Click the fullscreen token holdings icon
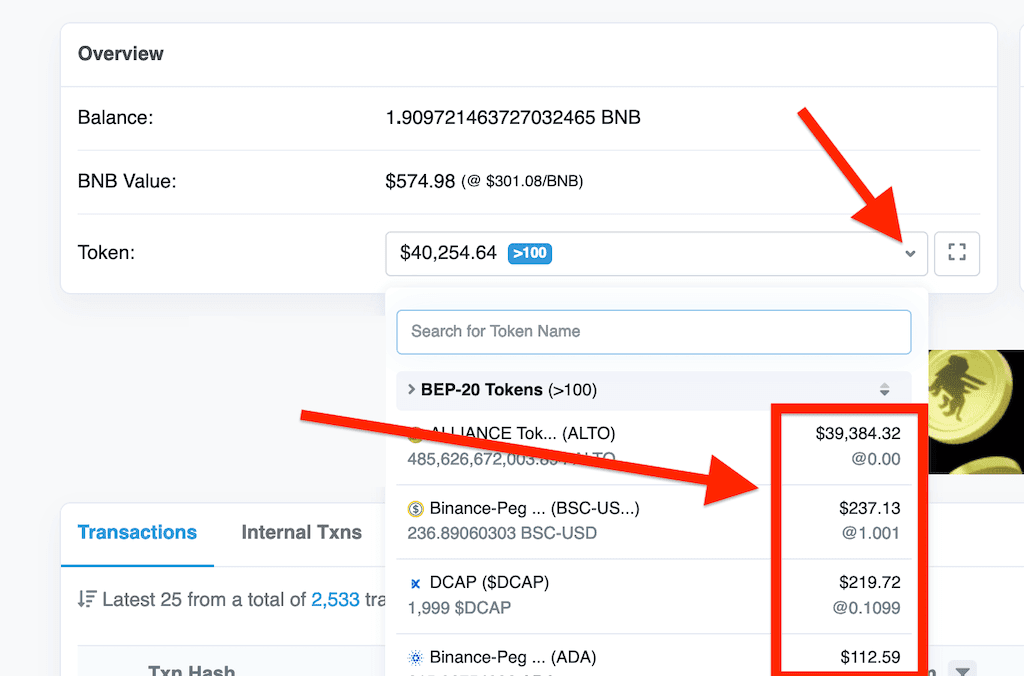Viewport: 1024px width, 676px height. click(957, 253)
